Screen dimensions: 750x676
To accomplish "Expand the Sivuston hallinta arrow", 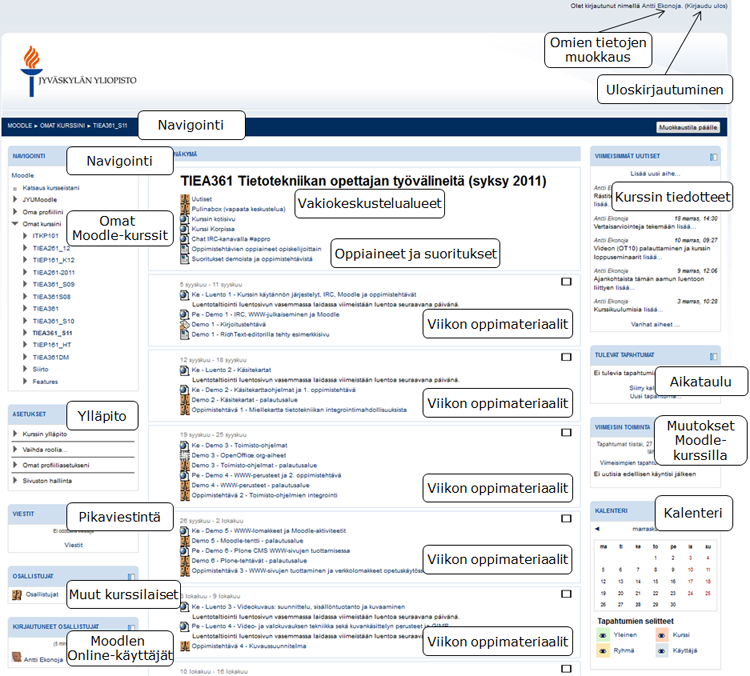I will tap(15, 480).
